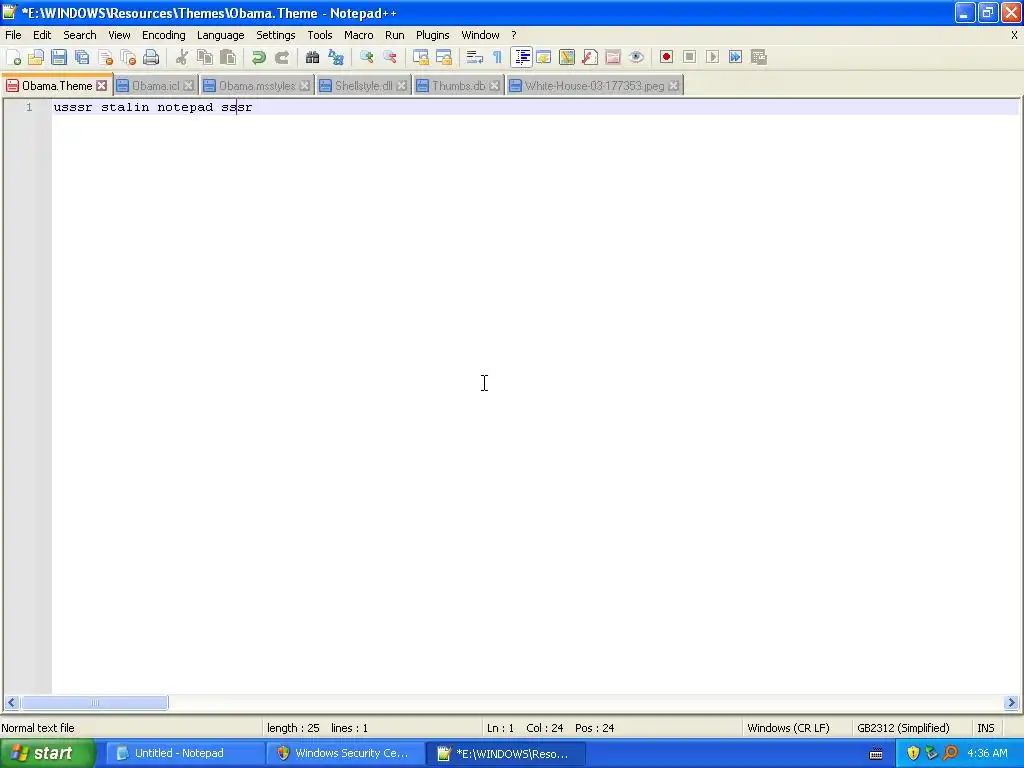Toggle word wrap toolbar icon

point(474,57)
